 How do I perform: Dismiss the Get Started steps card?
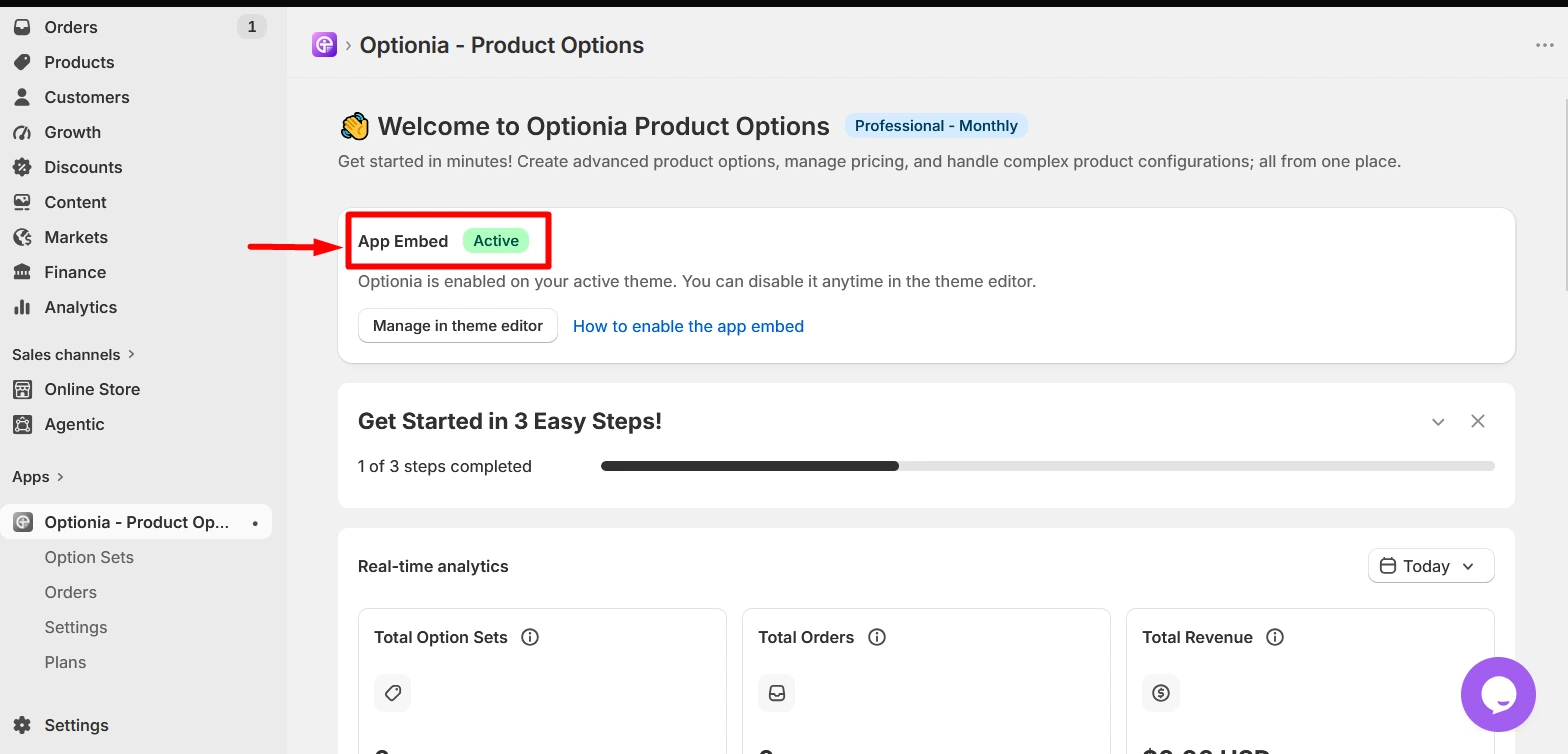pos(1478,421)
